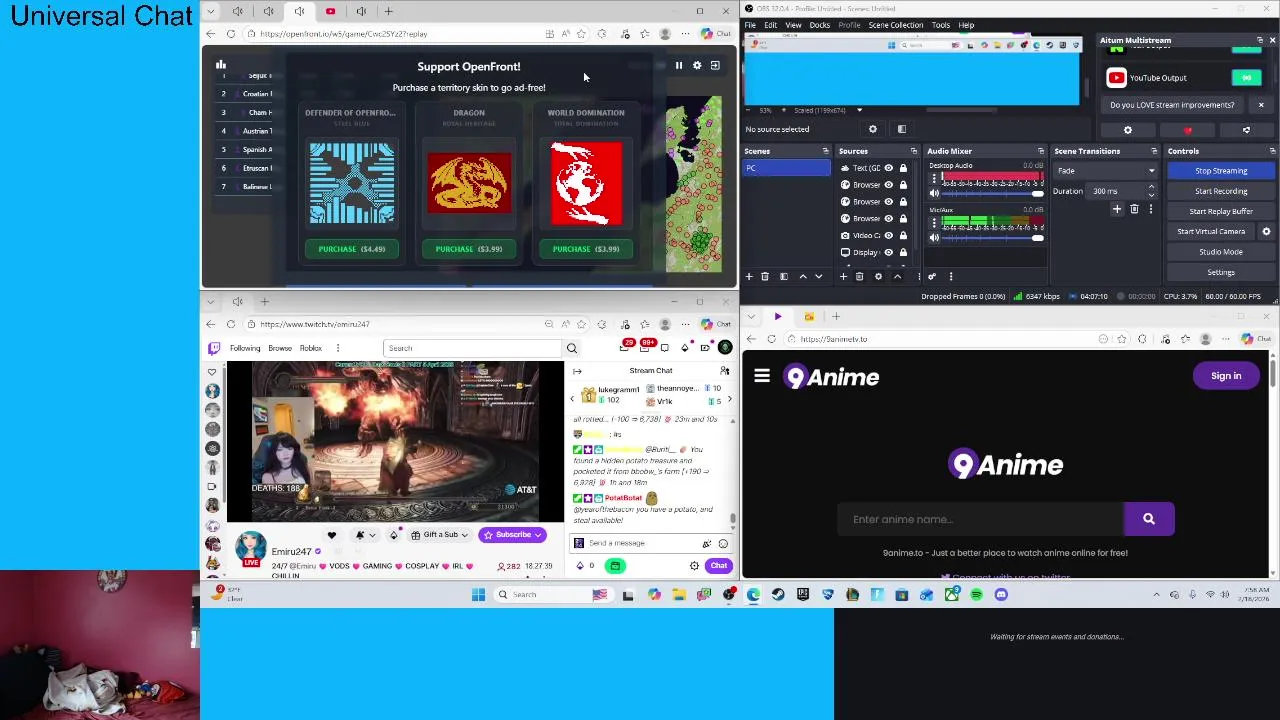Expand Gift a Sub dropdown
Viewport: 1280px width, 720px height.
[465, 535]
